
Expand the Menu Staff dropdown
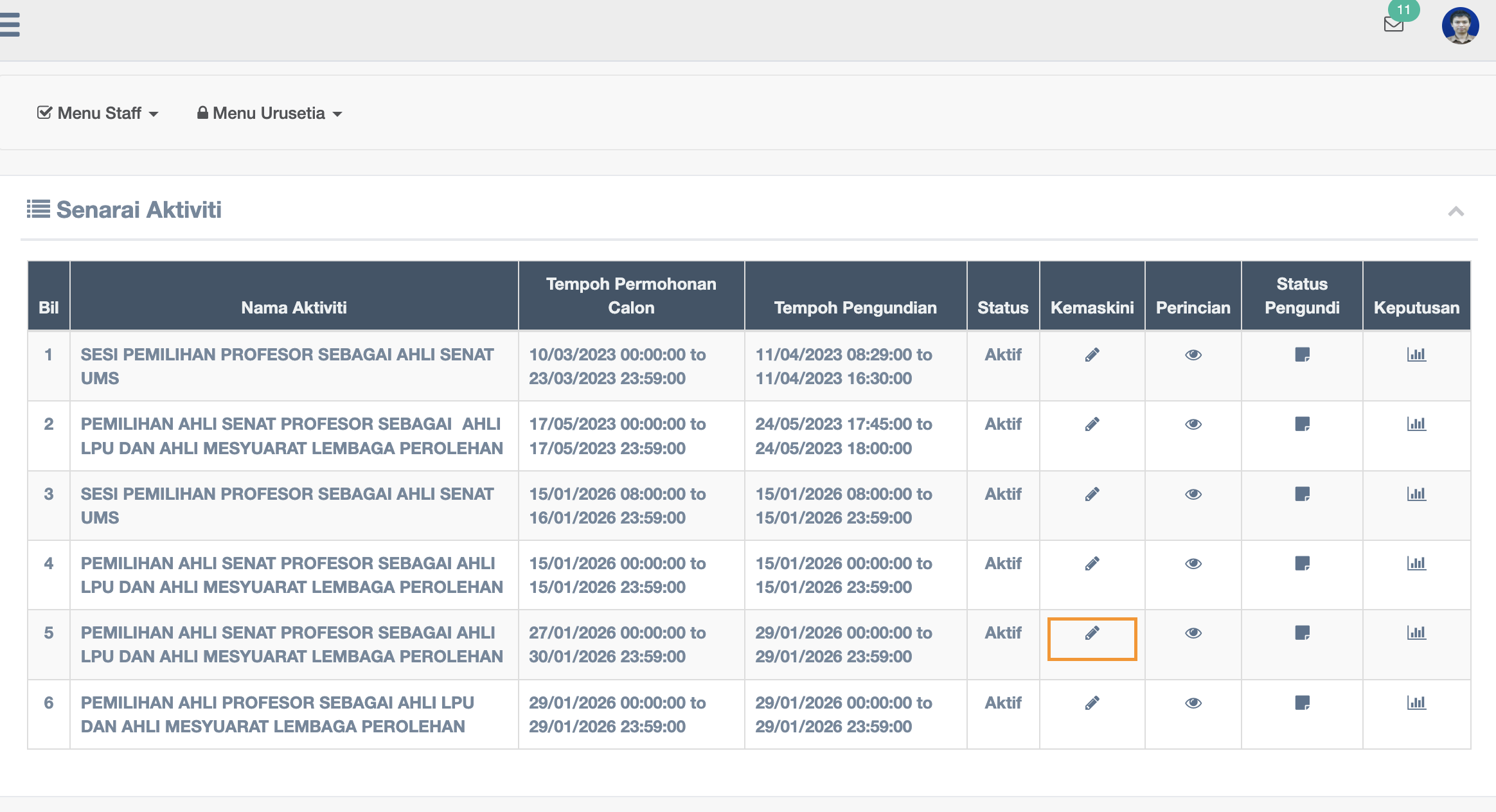click(98, 113)
